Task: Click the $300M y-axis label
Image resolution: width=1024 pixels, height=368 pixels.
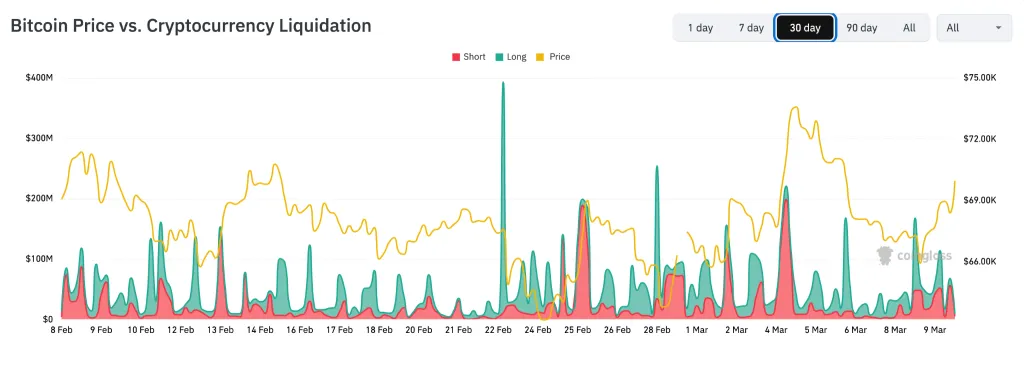Action: click(39, 138)
